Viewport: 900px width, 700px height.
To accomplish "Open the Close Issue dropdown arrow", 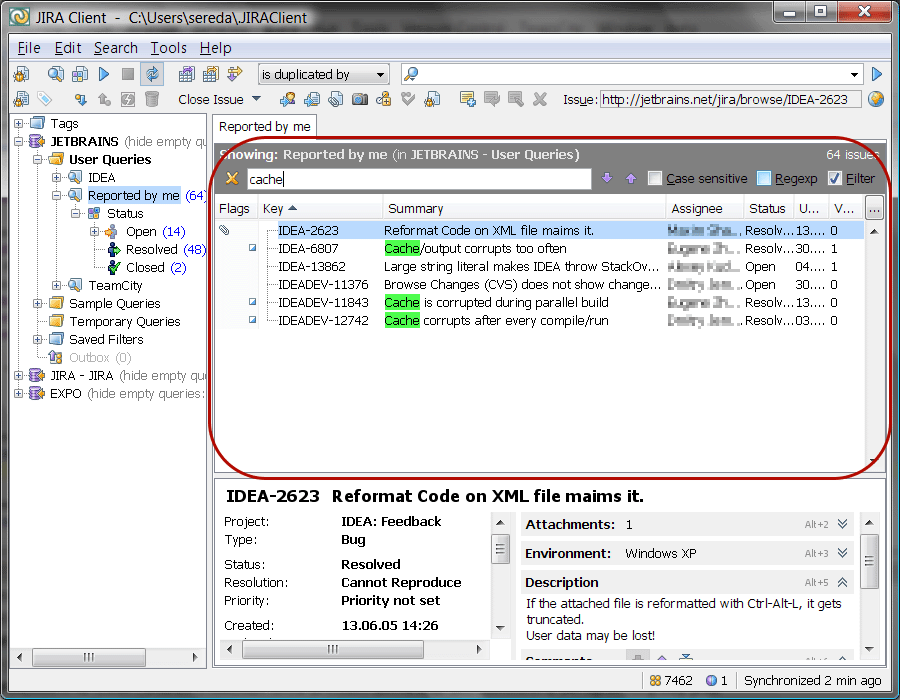I will coord(256,98).
